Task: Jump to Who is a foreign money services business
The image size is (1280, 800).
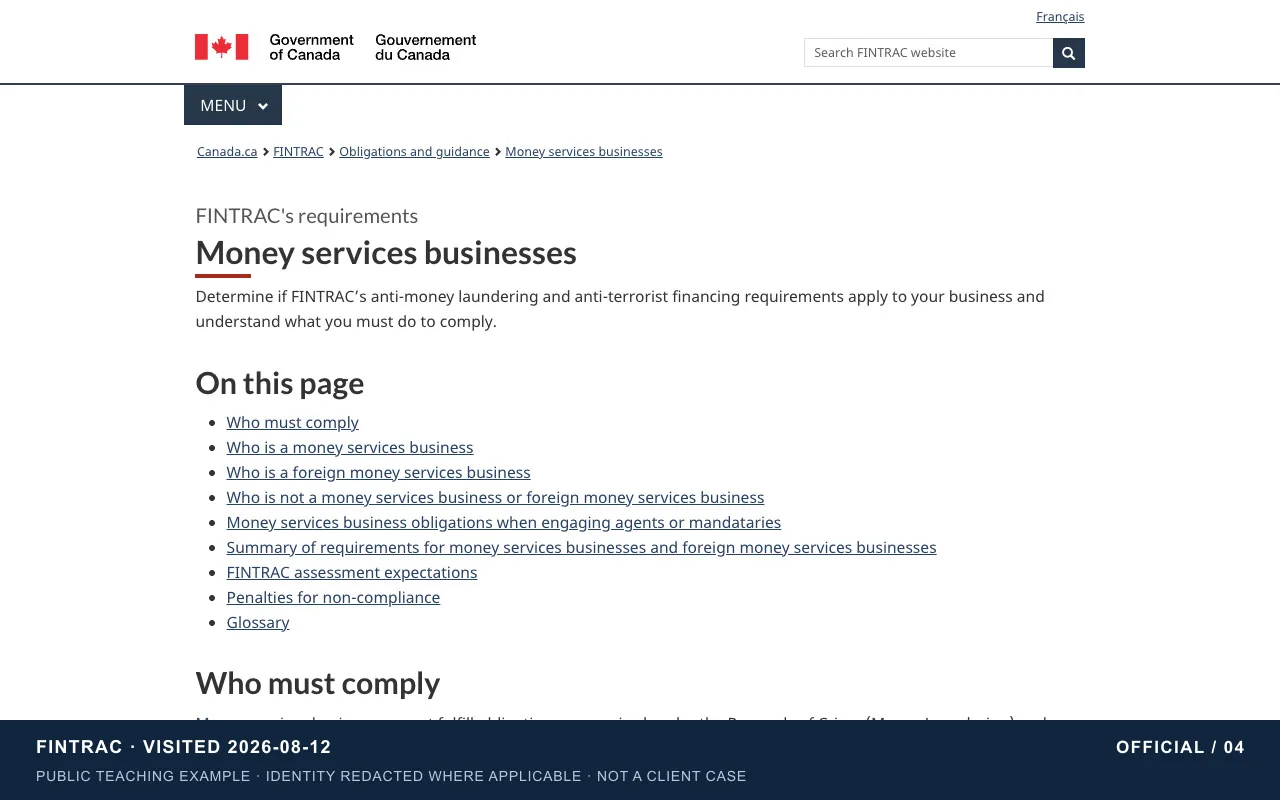Action: click(378, 473)
